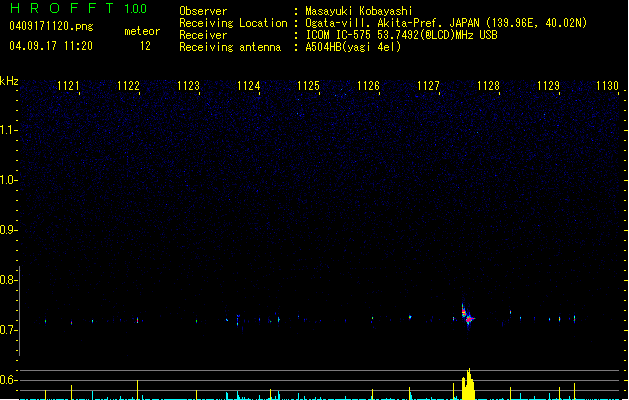629x400 pixels.
Task: Click the 1126 time axis marker
Action: coord(368,86)
